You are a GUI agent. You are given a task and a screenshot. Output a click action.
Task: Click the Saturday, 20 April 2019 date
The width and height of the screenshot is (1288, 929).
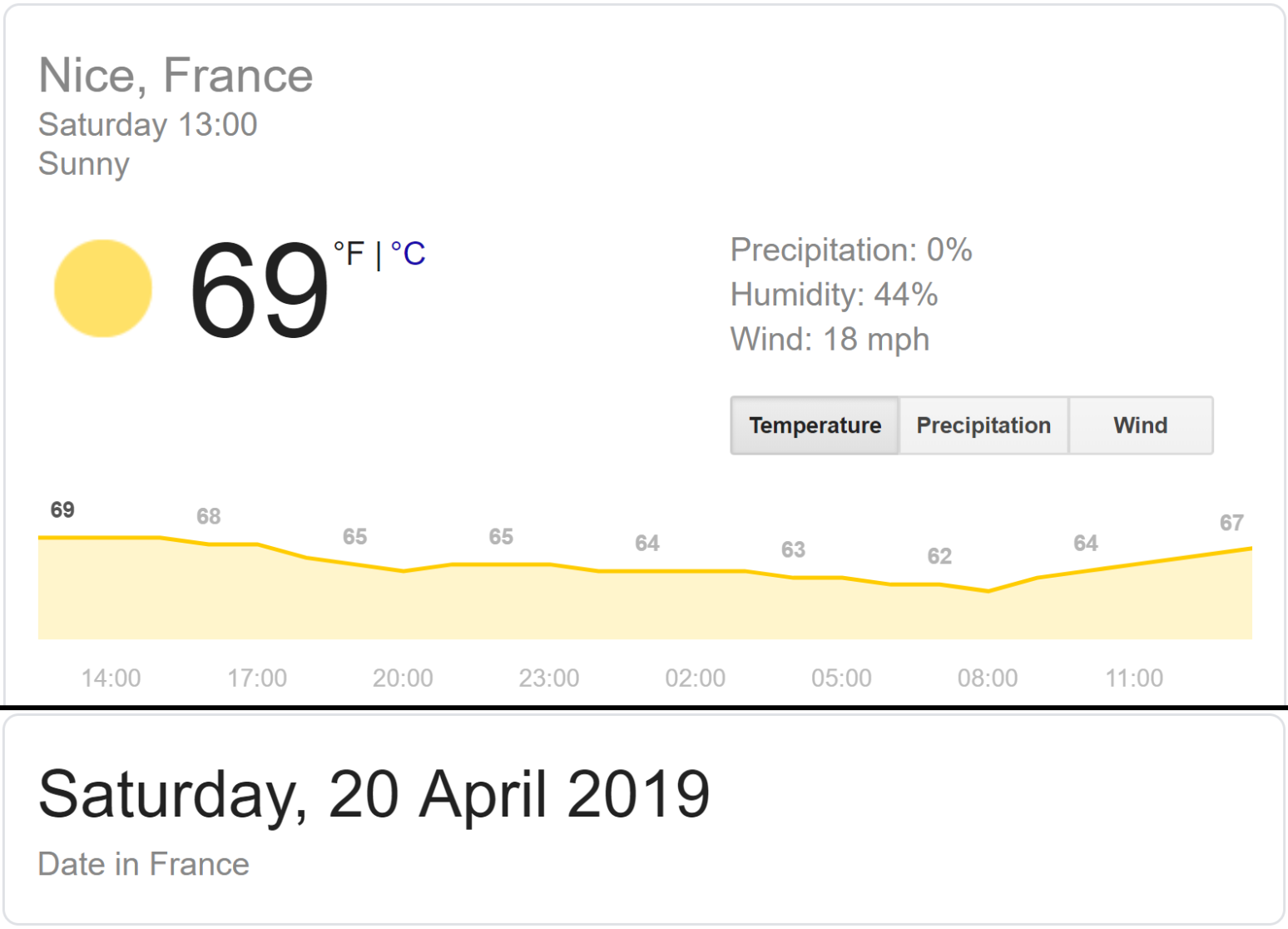tap(374, 794)
